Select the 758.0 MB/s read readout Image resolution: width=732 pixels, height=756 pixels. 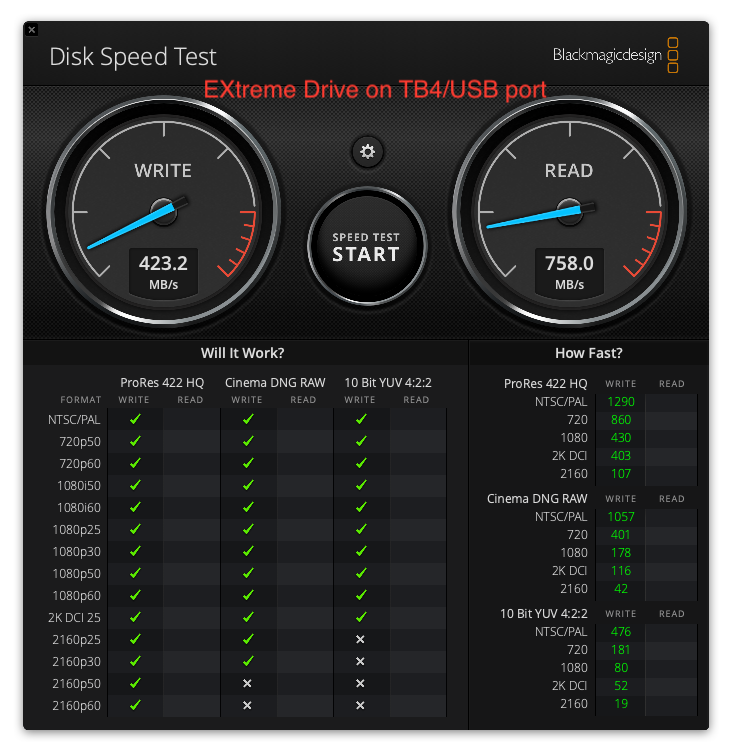[569, 272]
